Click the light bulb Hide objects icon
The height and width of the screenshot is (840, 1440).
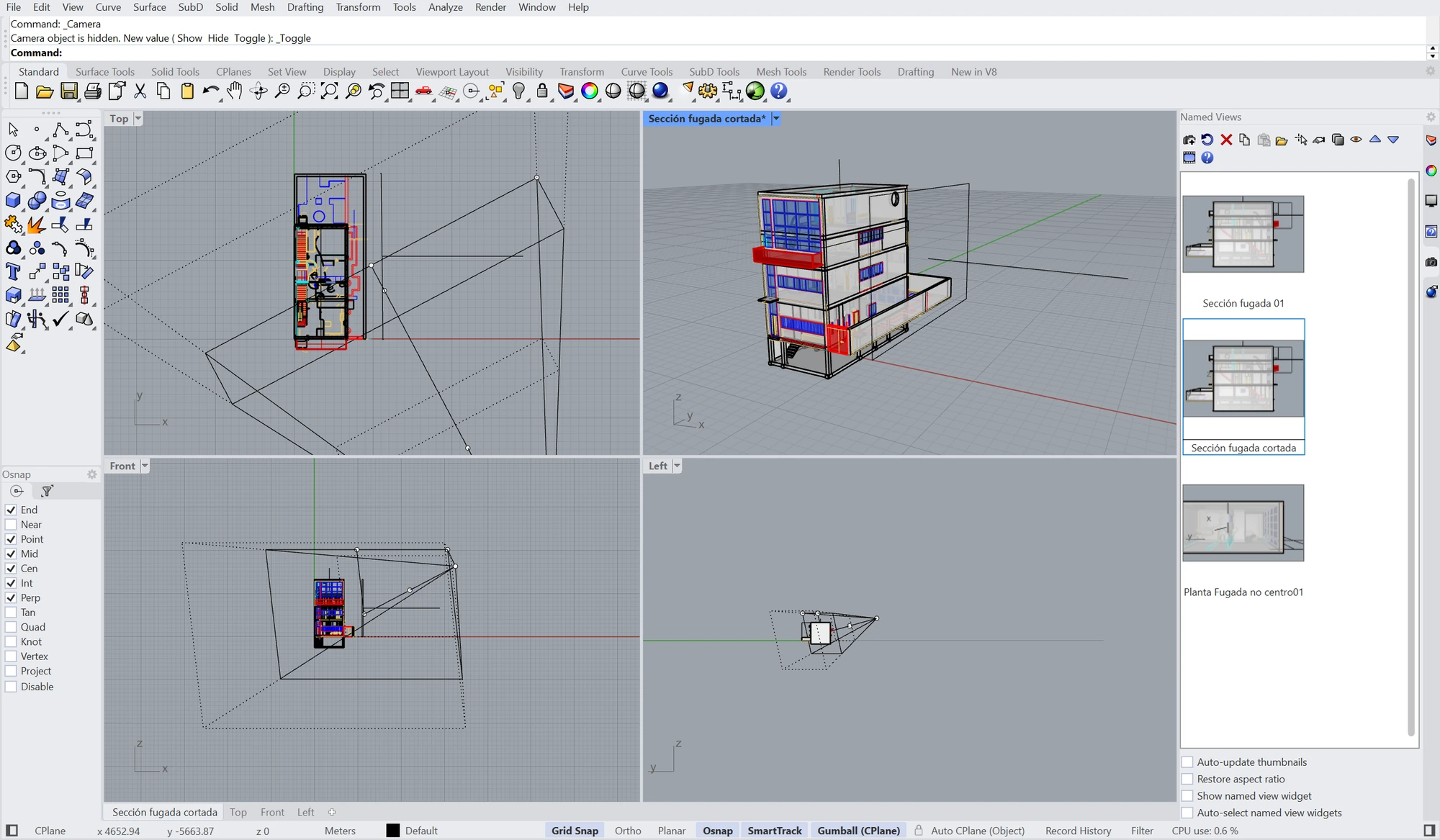tap(518, 91)
